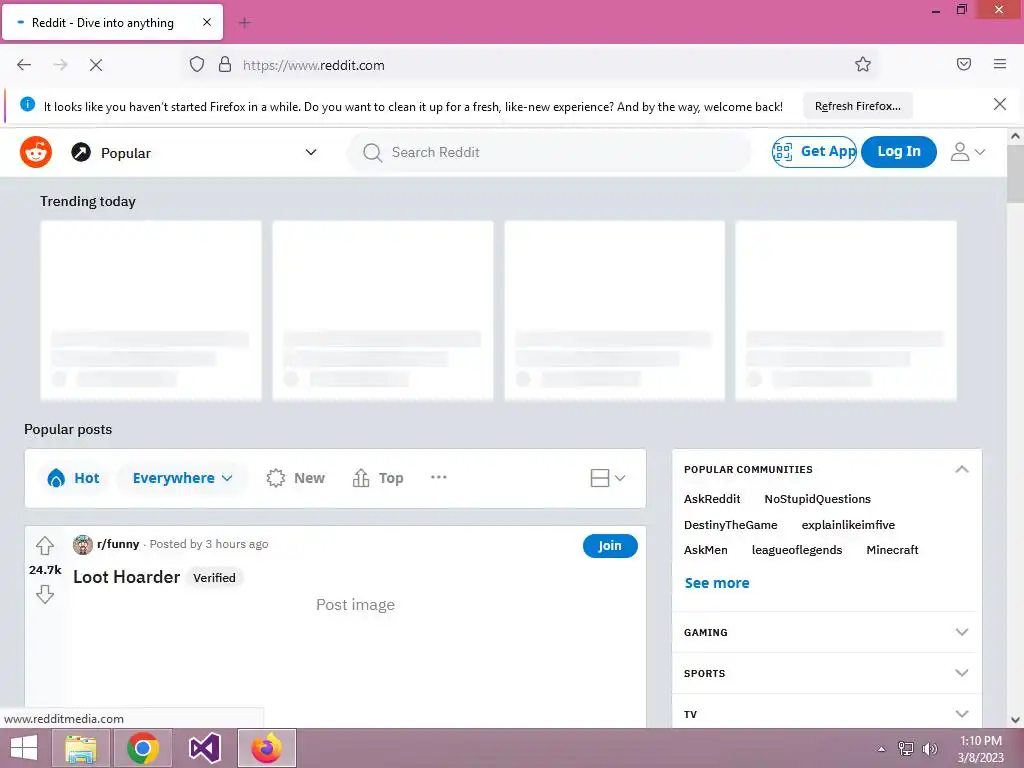Click the volume speaker tray icon
Image resolution: width=1024 pixels, height=768 pixels.
[x=929, y=749]
